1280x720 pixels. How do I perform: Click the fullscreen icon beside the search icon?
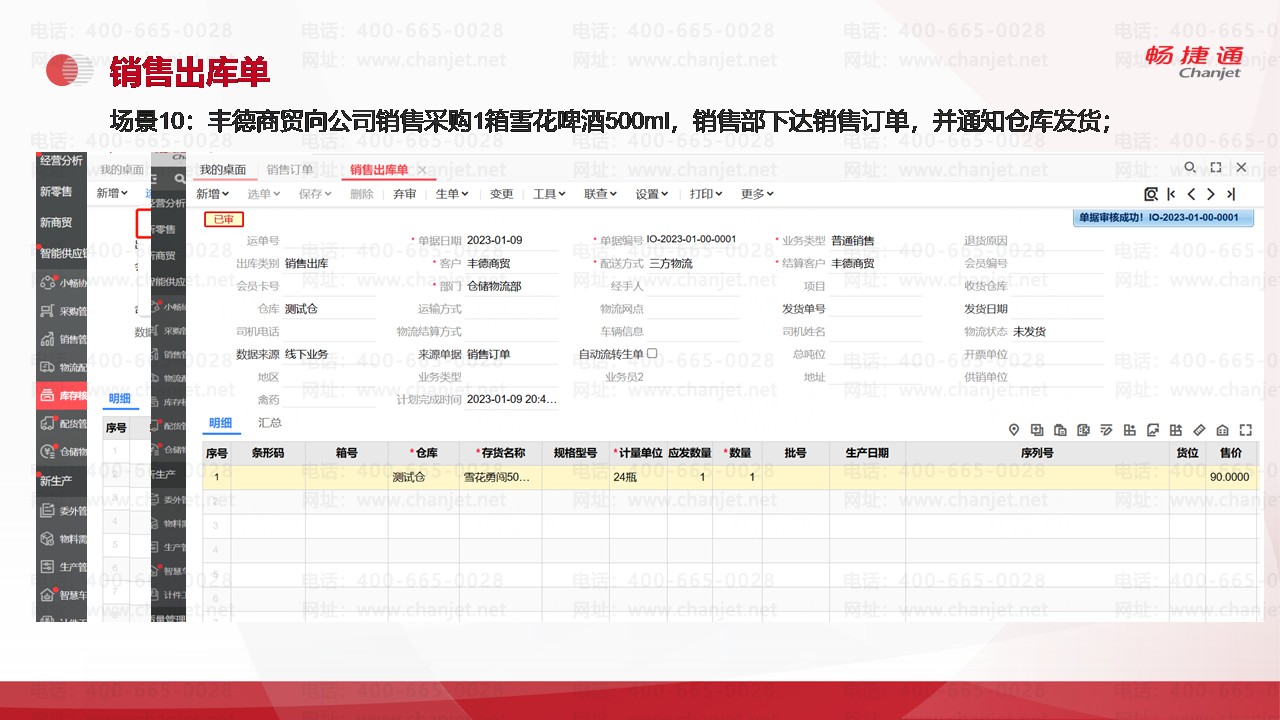(x=1216, y=168)
